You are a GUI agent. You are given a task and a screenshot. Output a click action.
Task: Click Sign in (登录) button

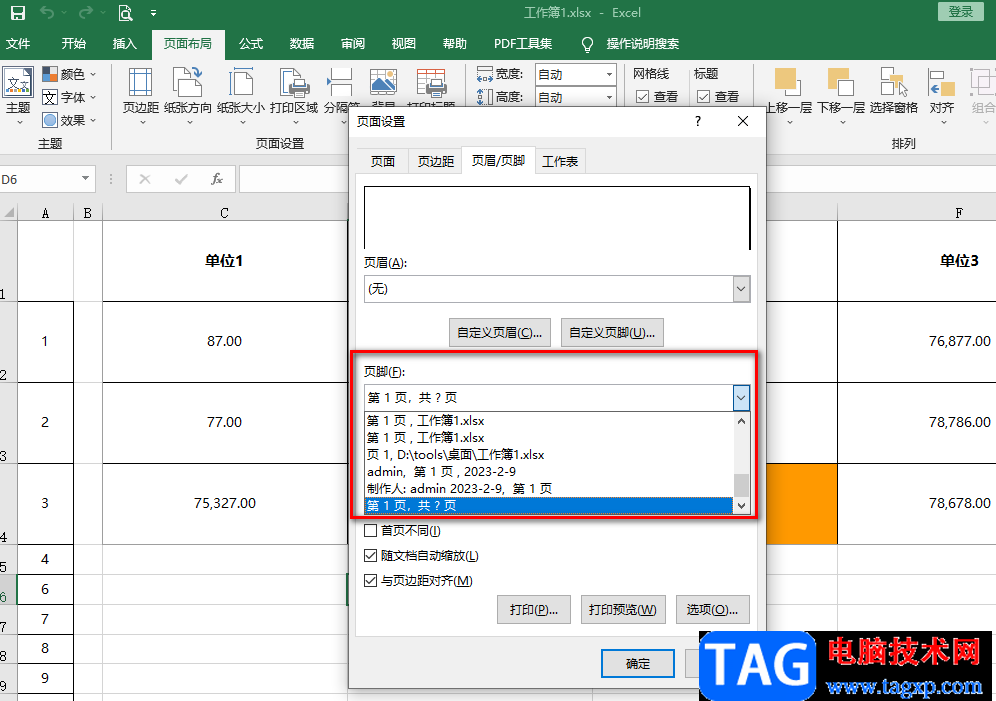coord(960,12)
